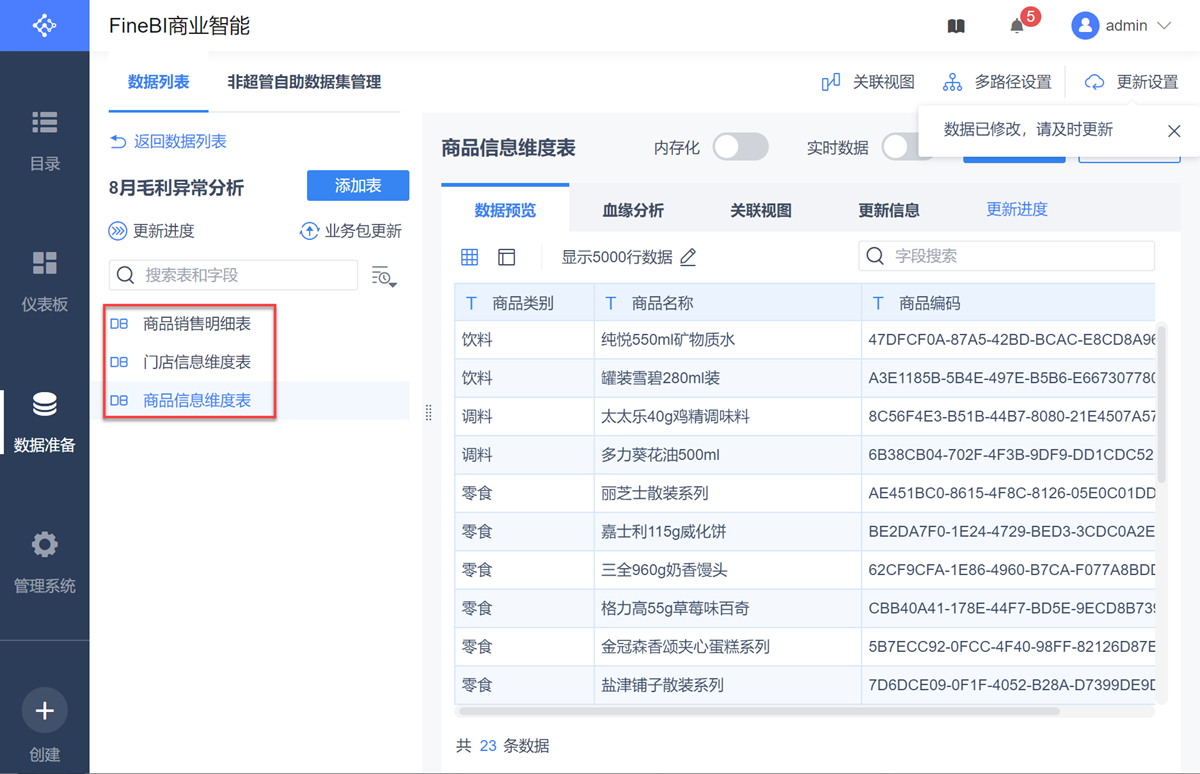This screenshot has width=1200, height=774.
Task: Open 更新设置 update settings
Action: tap(1131, 82)
